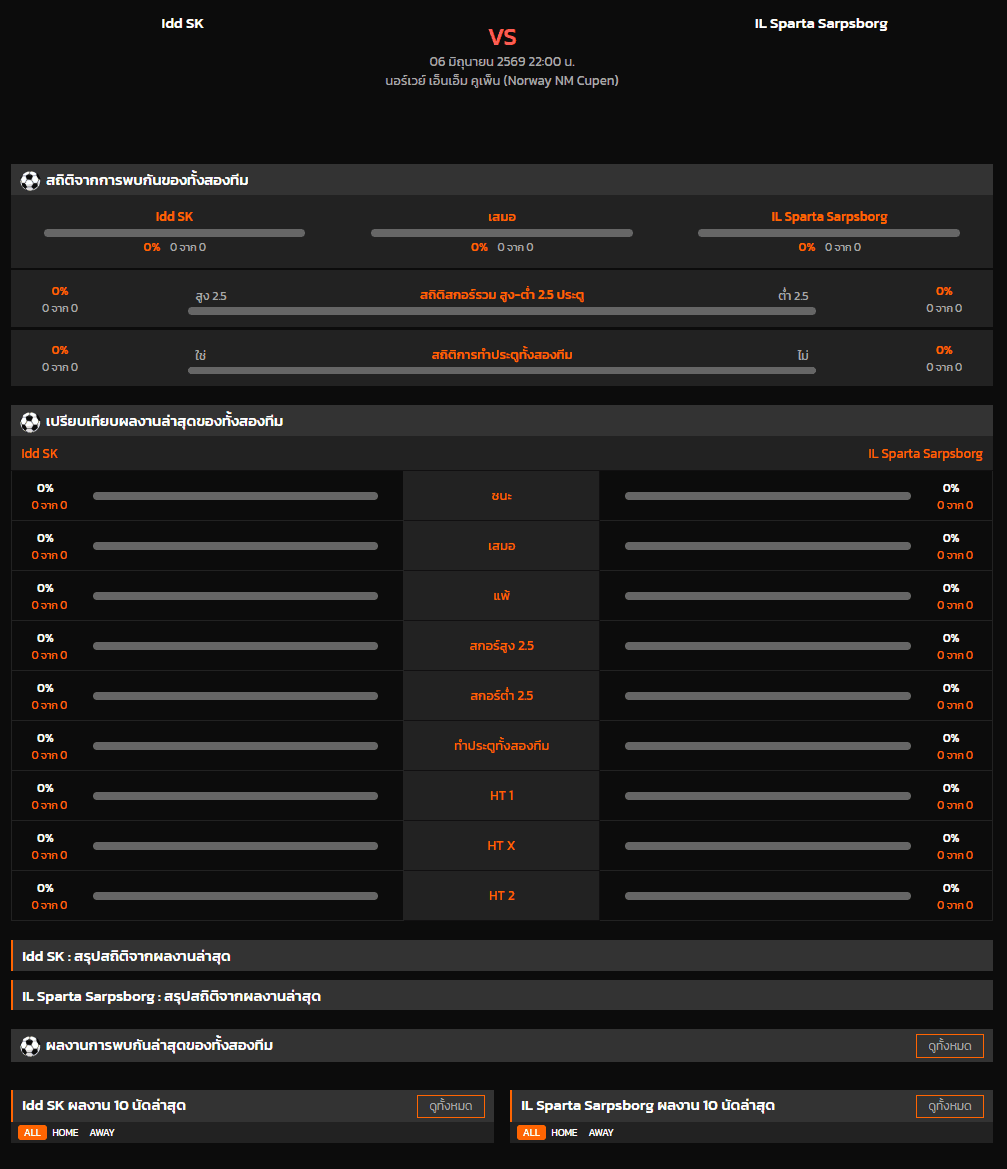
Task: Click the red VS label
Action: 502,37
